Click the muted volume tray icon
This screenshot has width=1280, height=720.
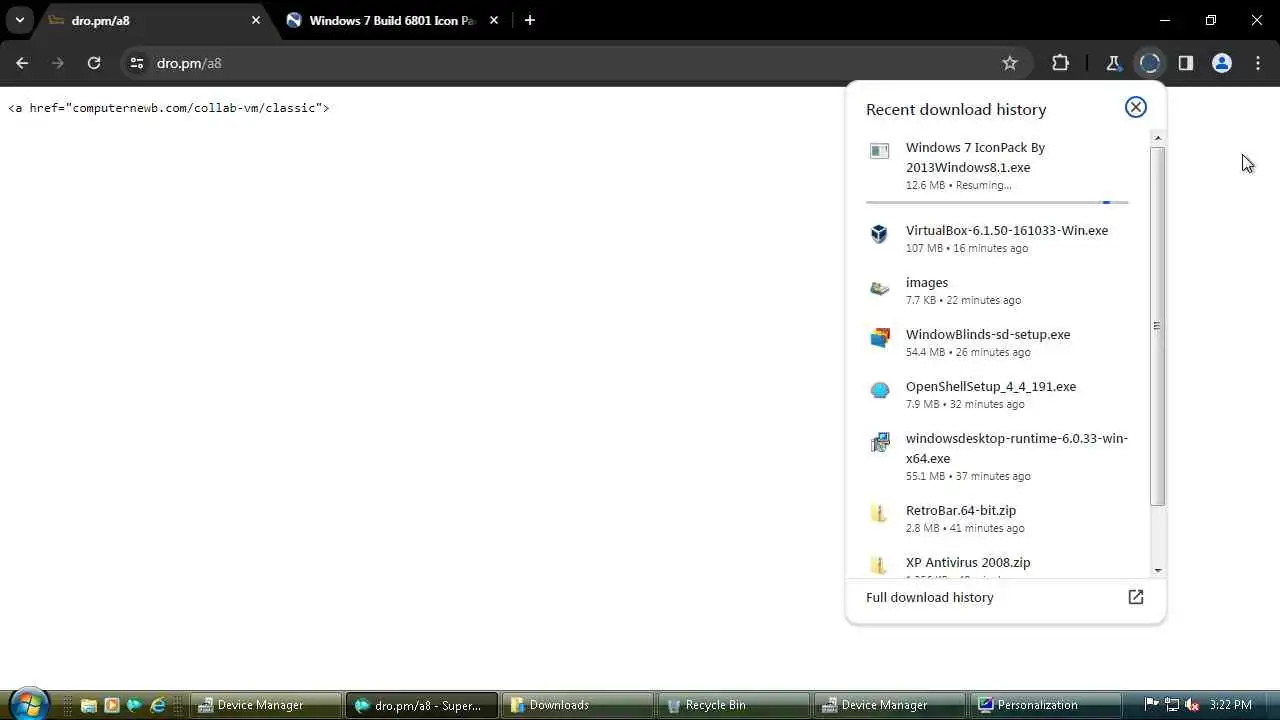(1192, 705)
